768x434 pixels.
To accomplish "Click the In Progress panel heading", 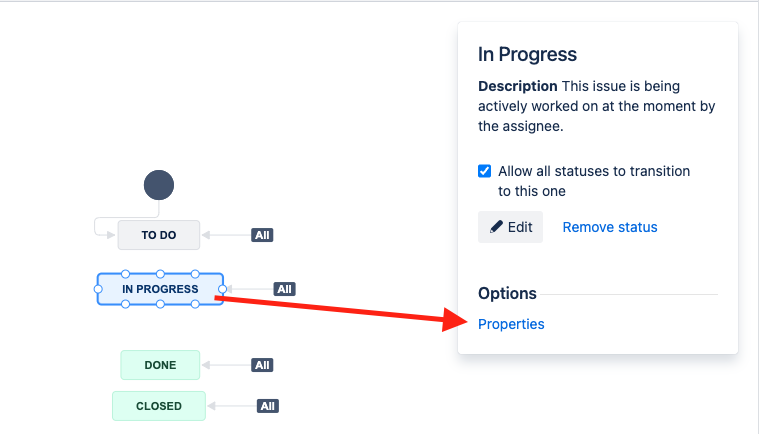I will coord(528,54).
